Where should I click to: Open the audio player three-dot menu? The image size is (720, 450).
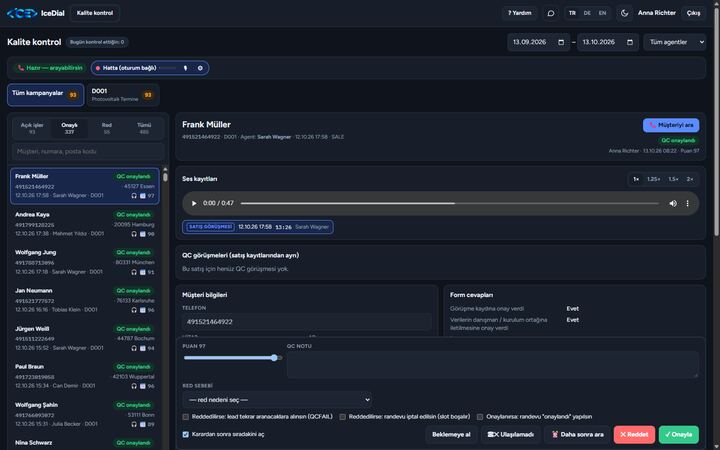[687, 203]
